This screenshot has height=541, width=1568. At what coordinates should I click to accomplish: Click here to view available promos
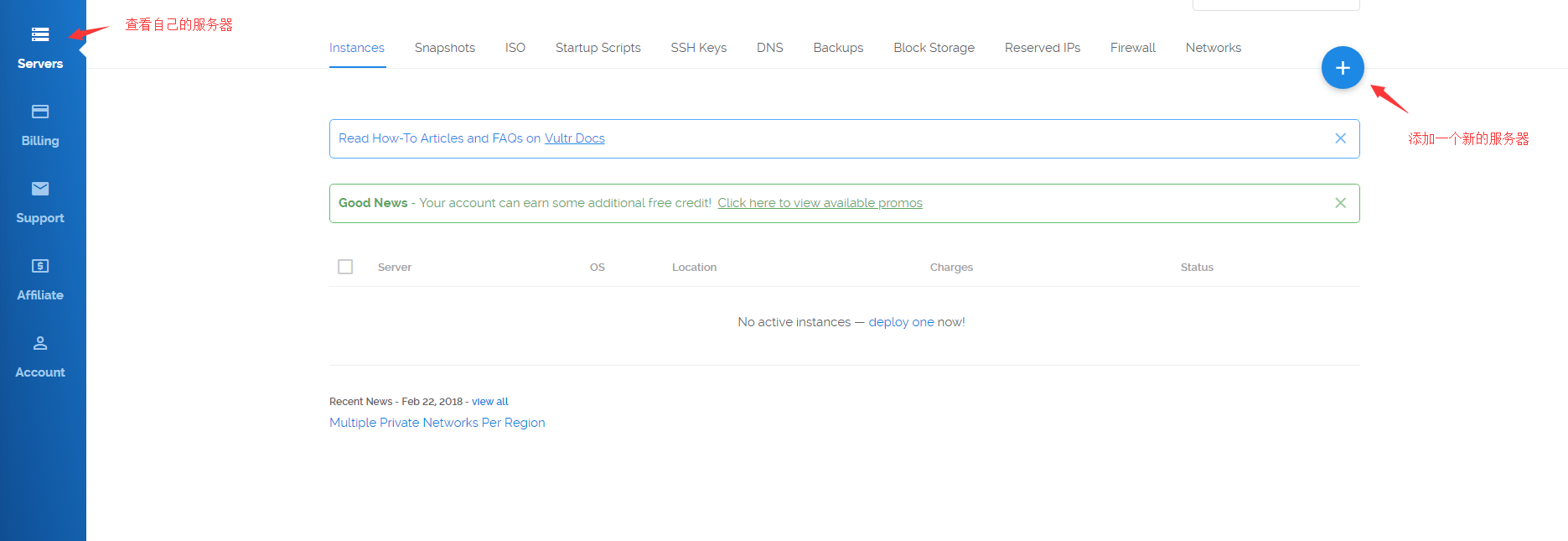pos(820,203)
